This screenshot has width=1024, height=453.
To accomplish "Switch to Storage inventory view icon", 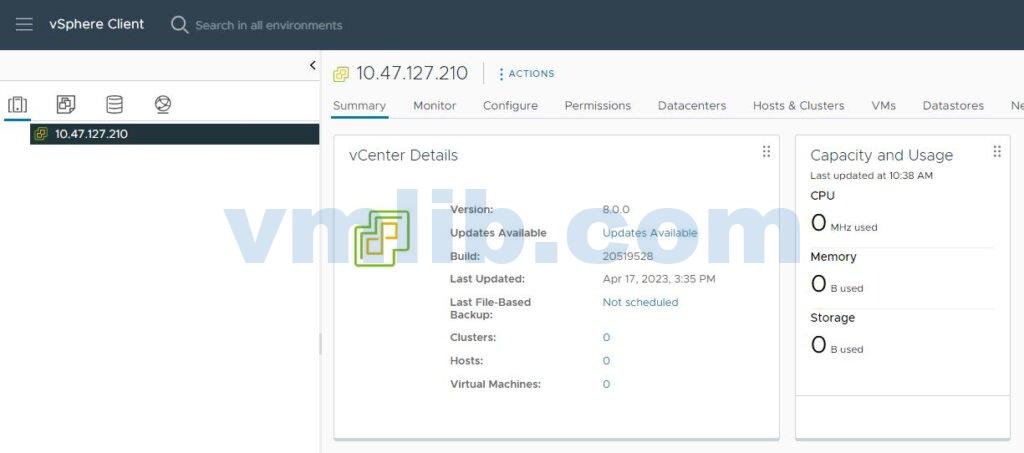I will point(114,104).
